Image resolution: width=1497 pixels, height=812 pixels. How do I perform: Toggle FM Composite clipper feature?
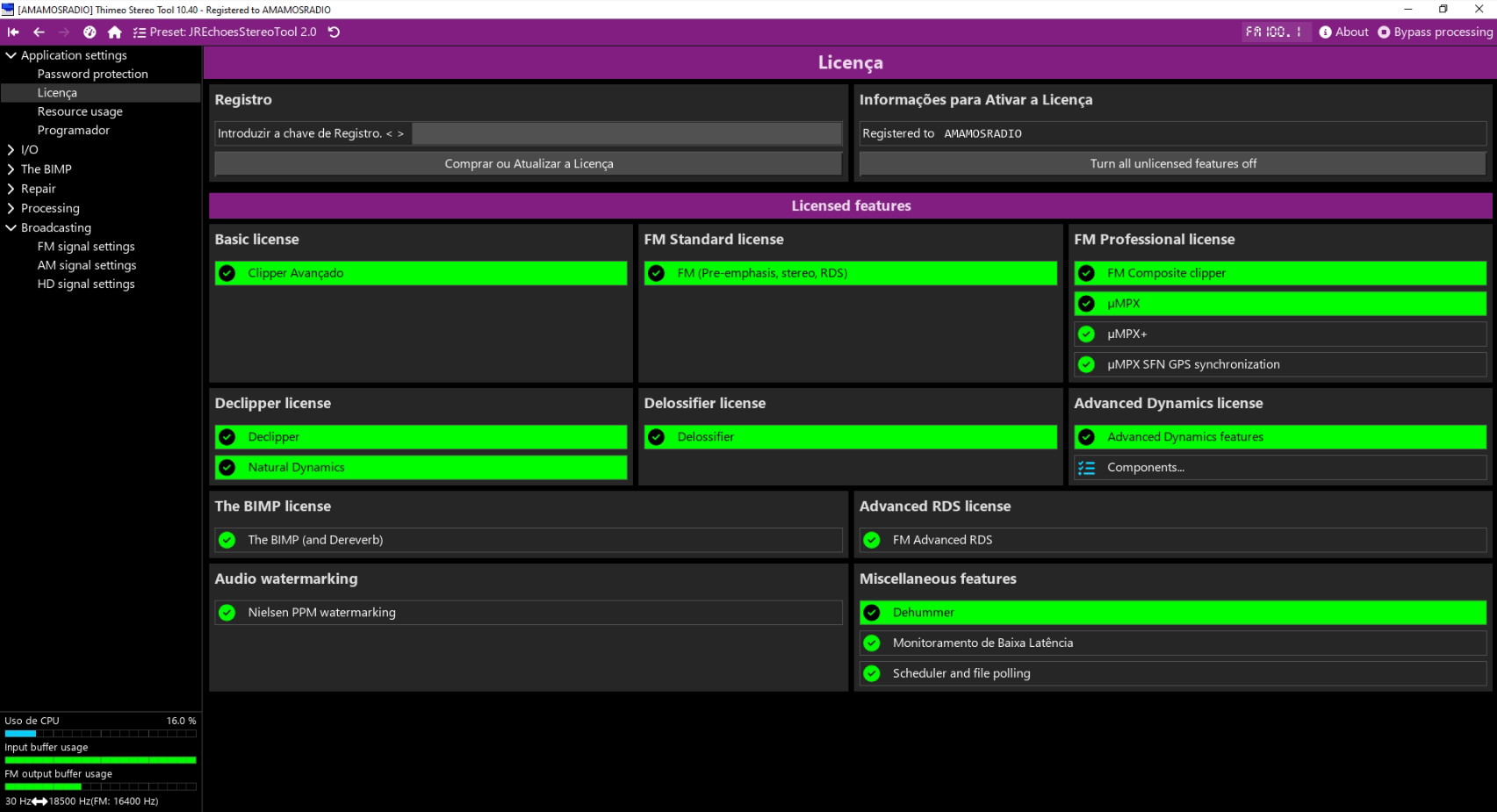coord(1280,273)
